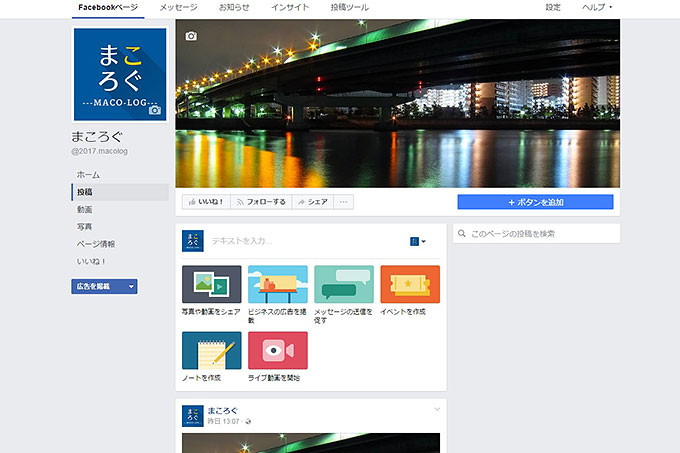Click the 写真や動画をシェア label

coord(211,312)
